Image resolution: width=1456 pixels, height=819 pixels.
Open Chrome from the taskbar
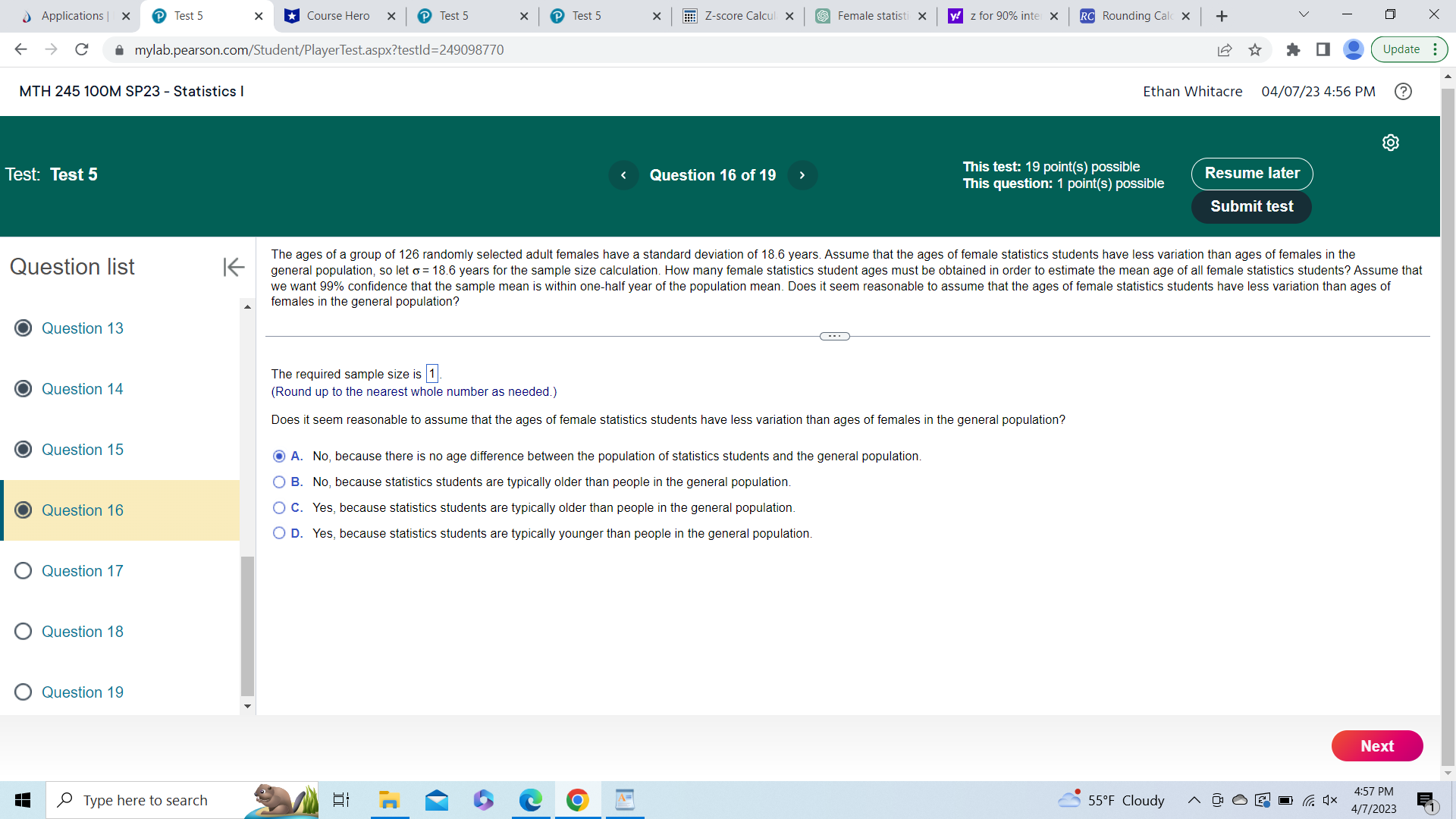pyautogui.click(x=577, y=800)
